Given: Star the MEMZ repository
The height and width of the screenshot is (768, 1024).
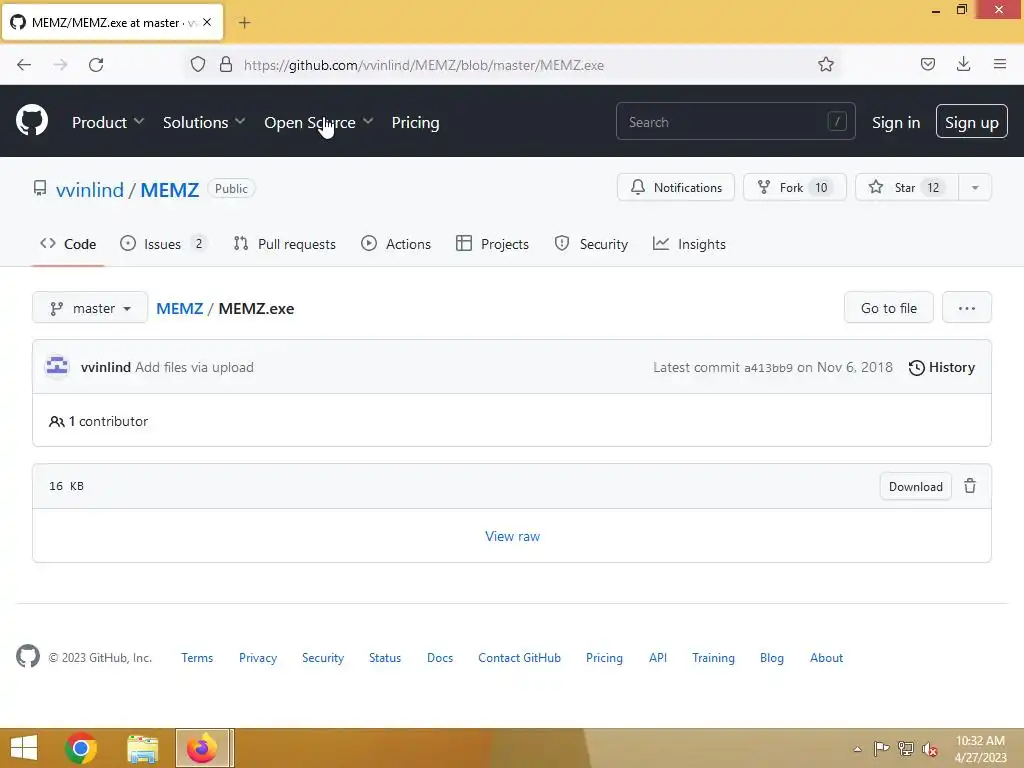Looking at the screenshot, I should click(906, 187).
